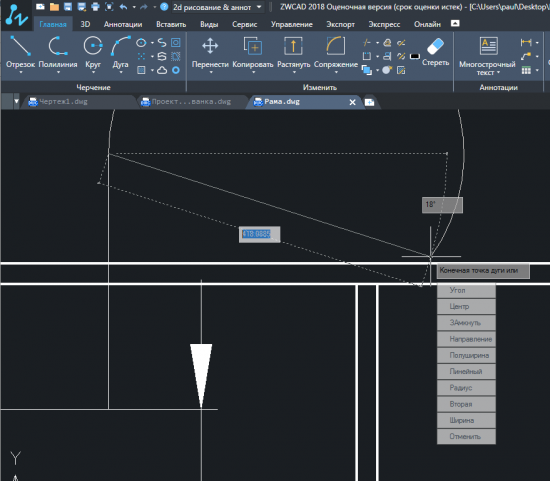Select the Дуга arc tool
Screen dimensions: 550x481
coord(120,51)
